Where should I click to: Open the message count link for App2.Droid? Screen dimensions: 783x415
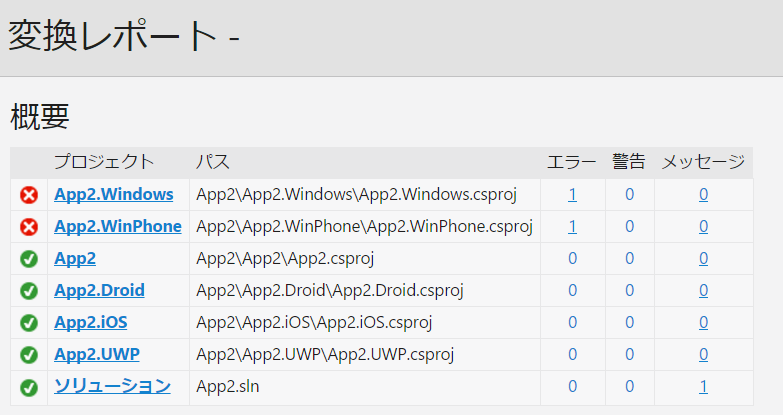pyautogui.click(x=703, y=290)
